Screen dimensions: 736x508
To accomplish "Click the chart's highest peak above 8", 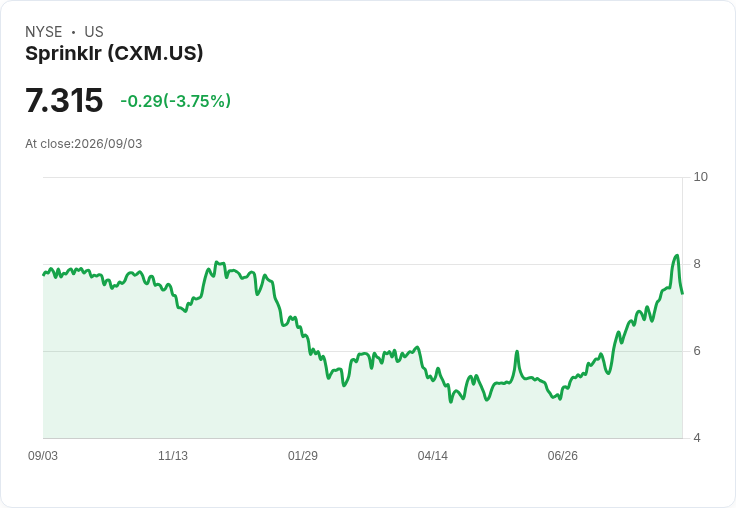I will pos(677,255).
